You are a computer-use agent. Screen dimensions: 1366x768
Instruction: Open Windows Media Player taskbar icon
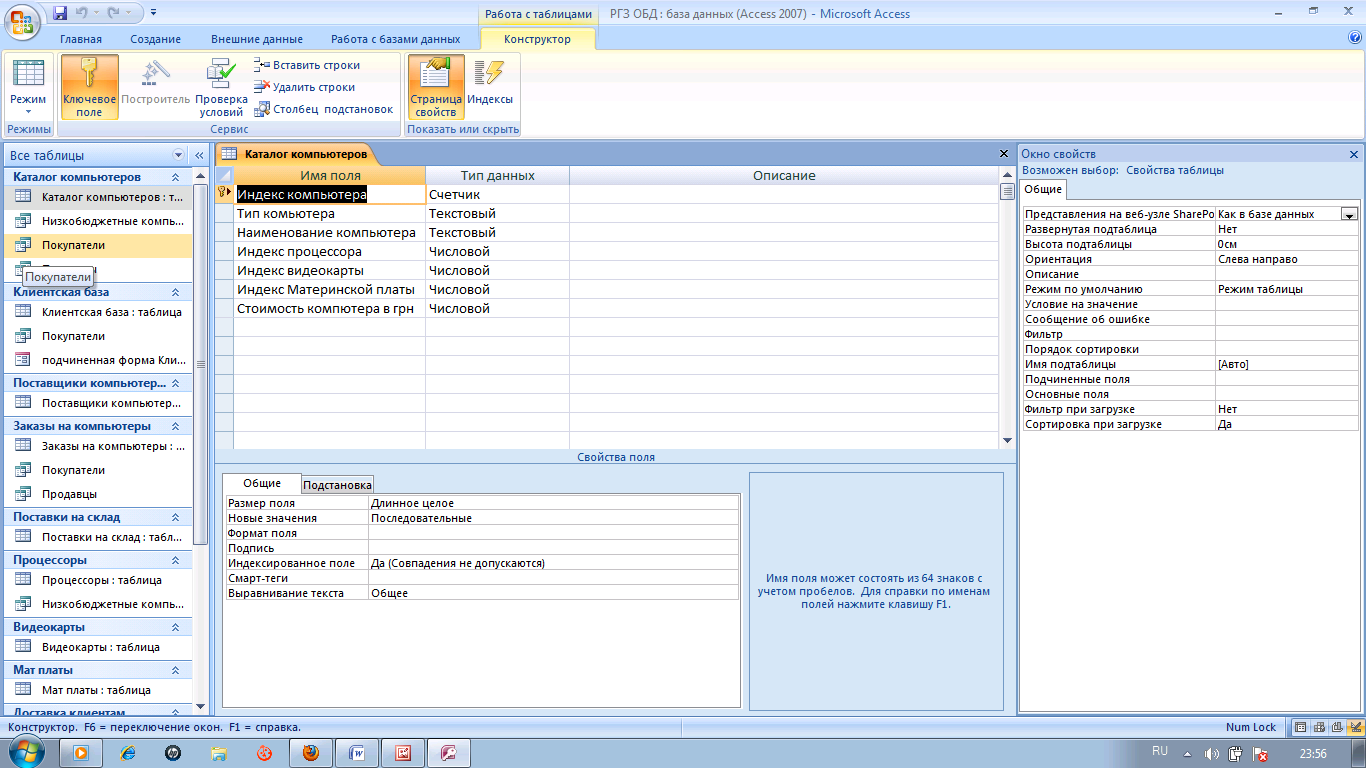[81, 753]
